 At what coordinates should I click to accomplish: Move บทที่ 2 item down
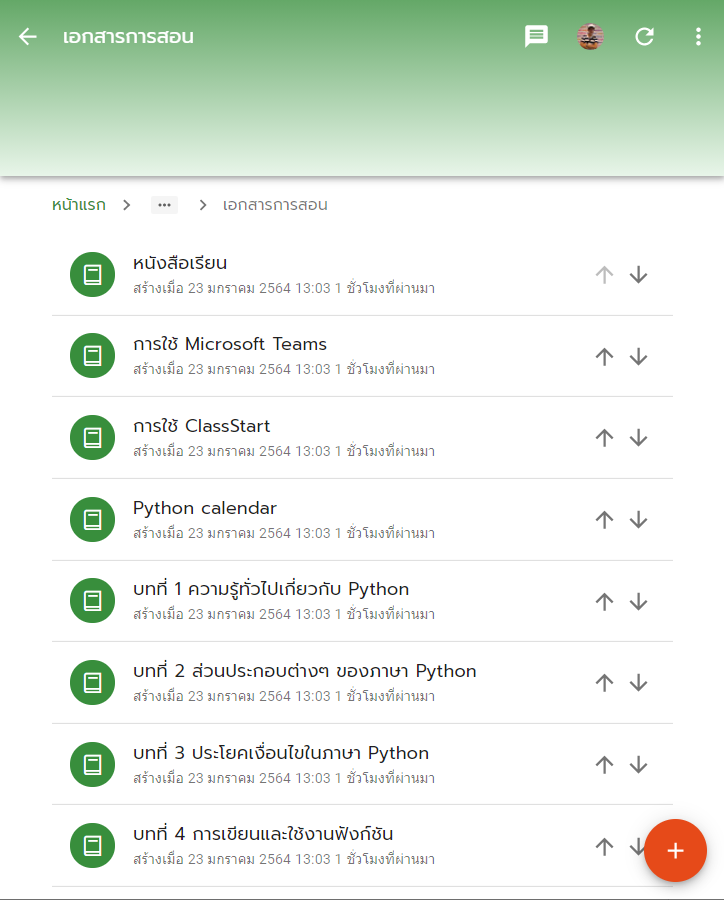[638, 683]
